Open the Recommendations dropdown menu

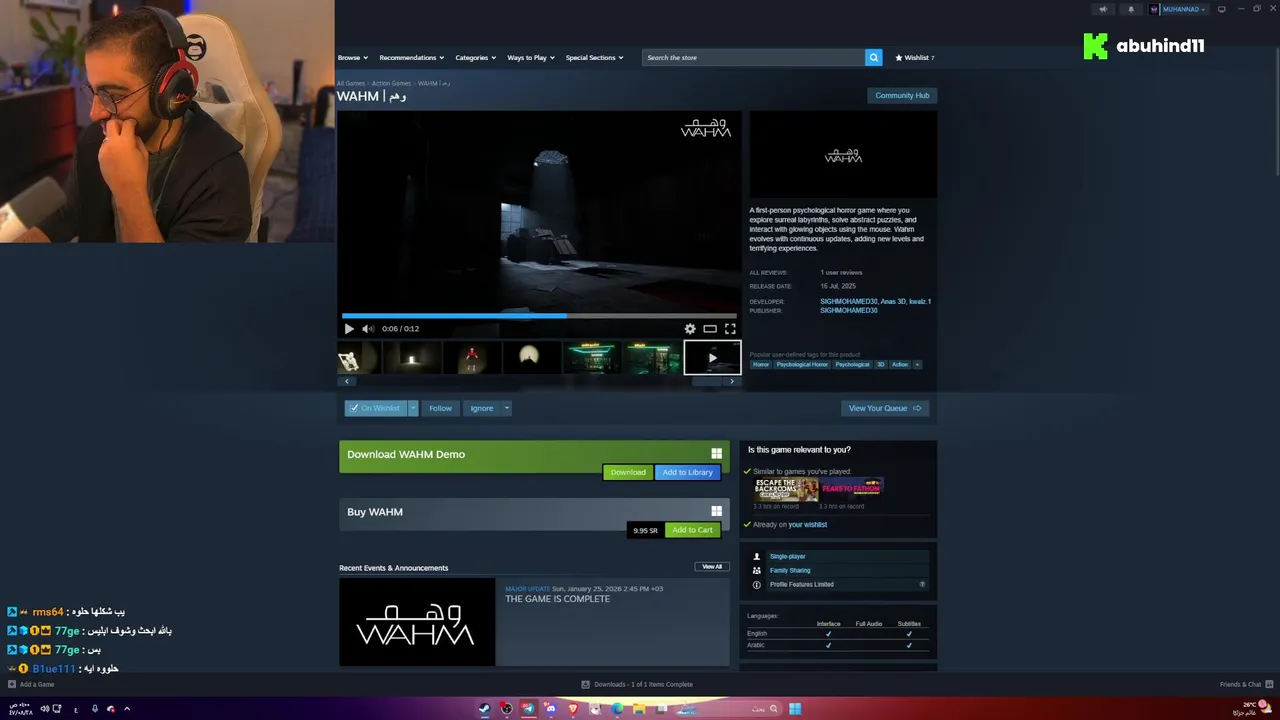click(x=412, y=58)
